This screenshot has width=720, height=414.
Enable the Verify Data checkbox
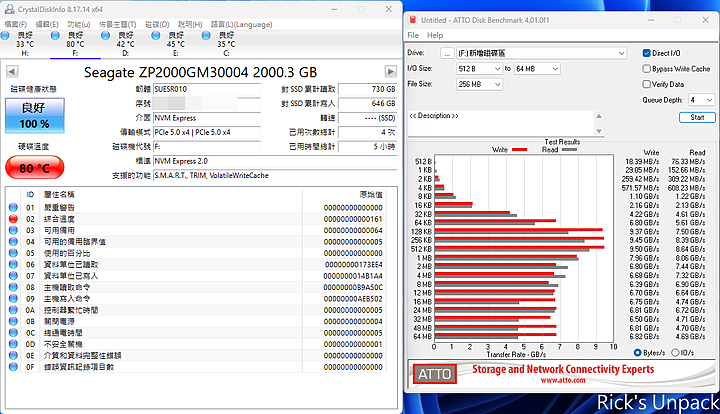[x=647, y=84]
